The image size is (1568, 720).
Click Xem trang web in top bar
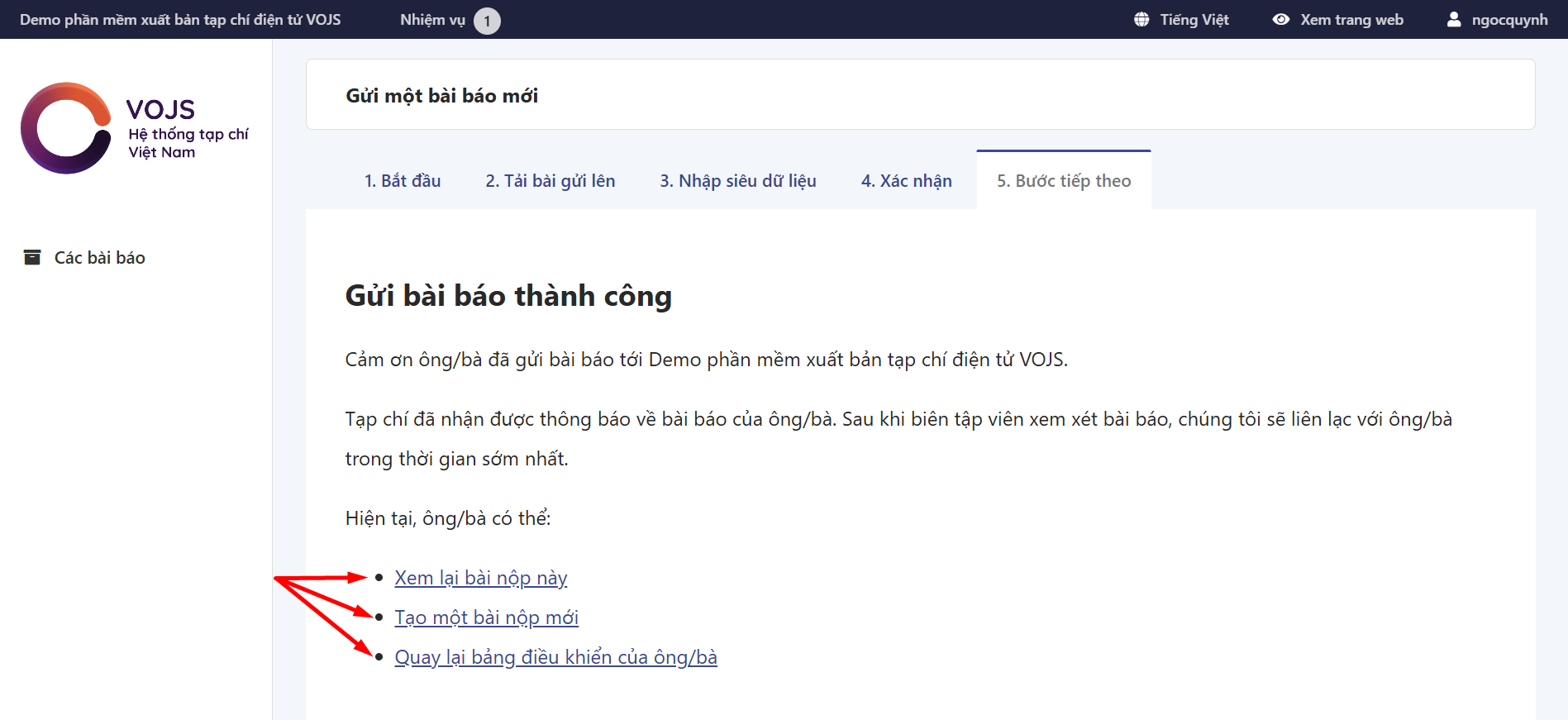point(1351,20)
